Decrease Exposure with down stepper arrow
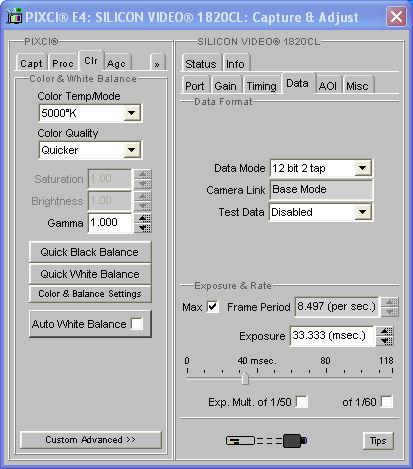The height and width of the screenshot is (469, 413). (386, 341)
